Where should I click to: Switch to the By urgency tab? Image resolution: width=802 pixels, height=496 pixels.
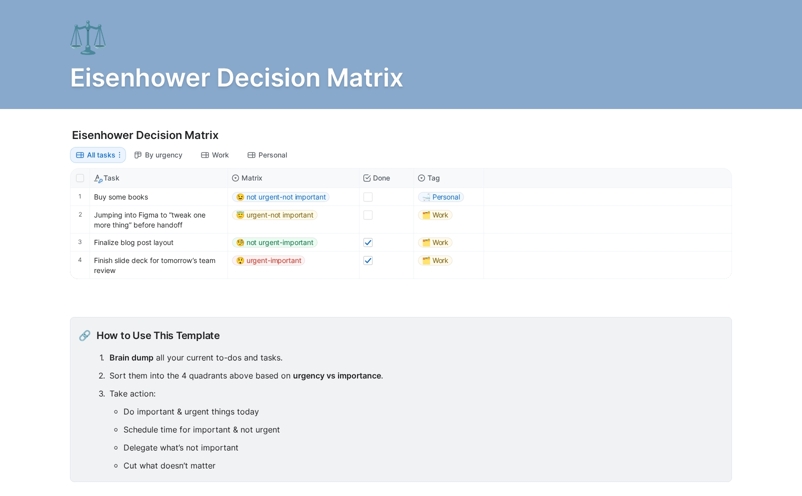(158, 155)
